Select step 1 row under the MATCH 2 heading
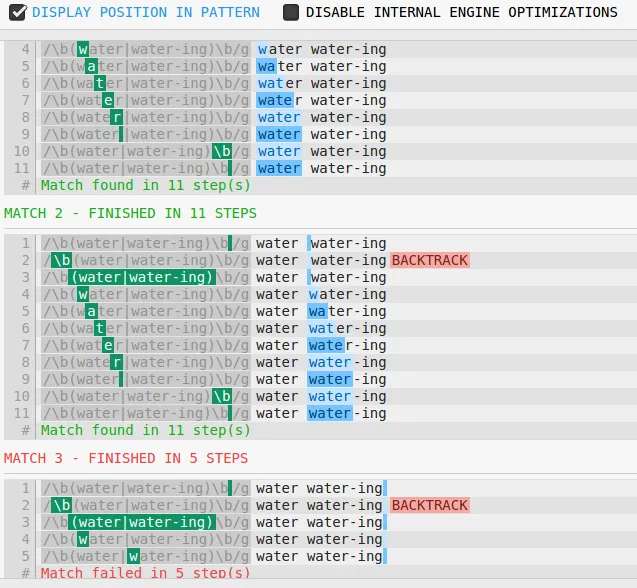The height and width of the screenshot is (588, 637). tap(321, 243)
